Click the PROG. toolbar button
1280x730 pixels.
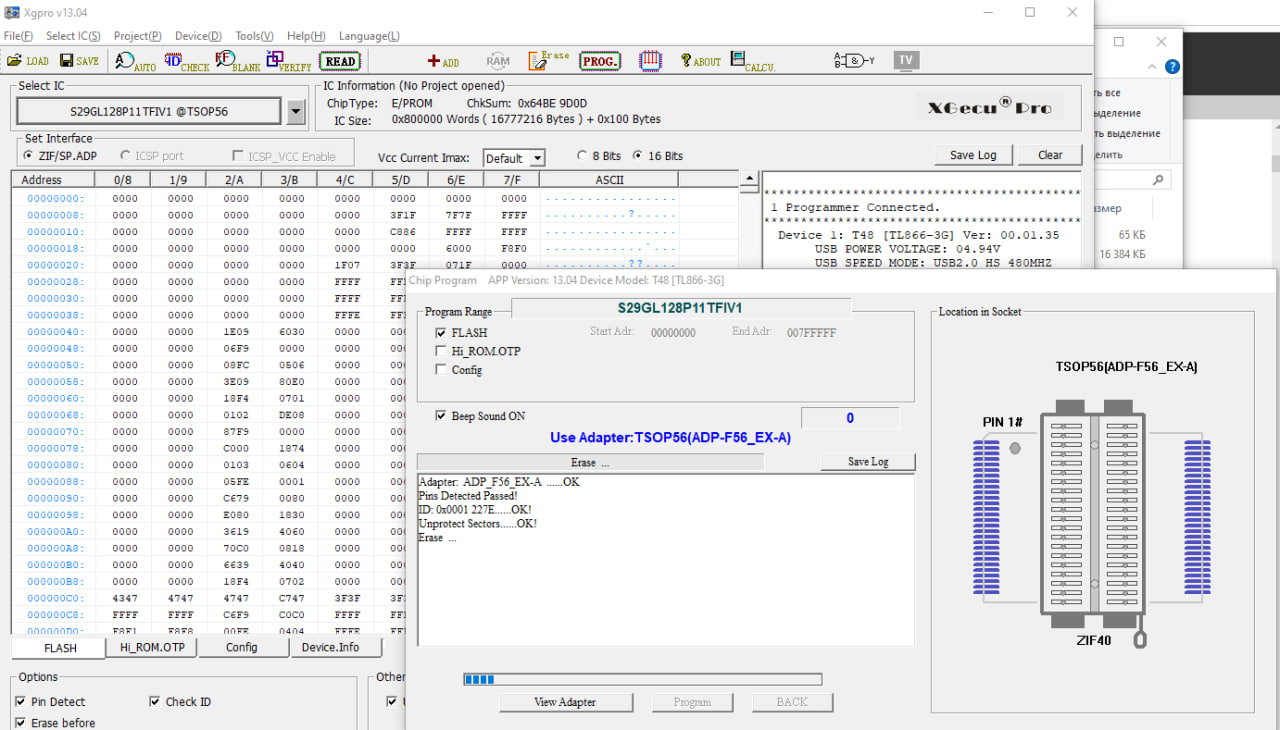pos(600,61)
